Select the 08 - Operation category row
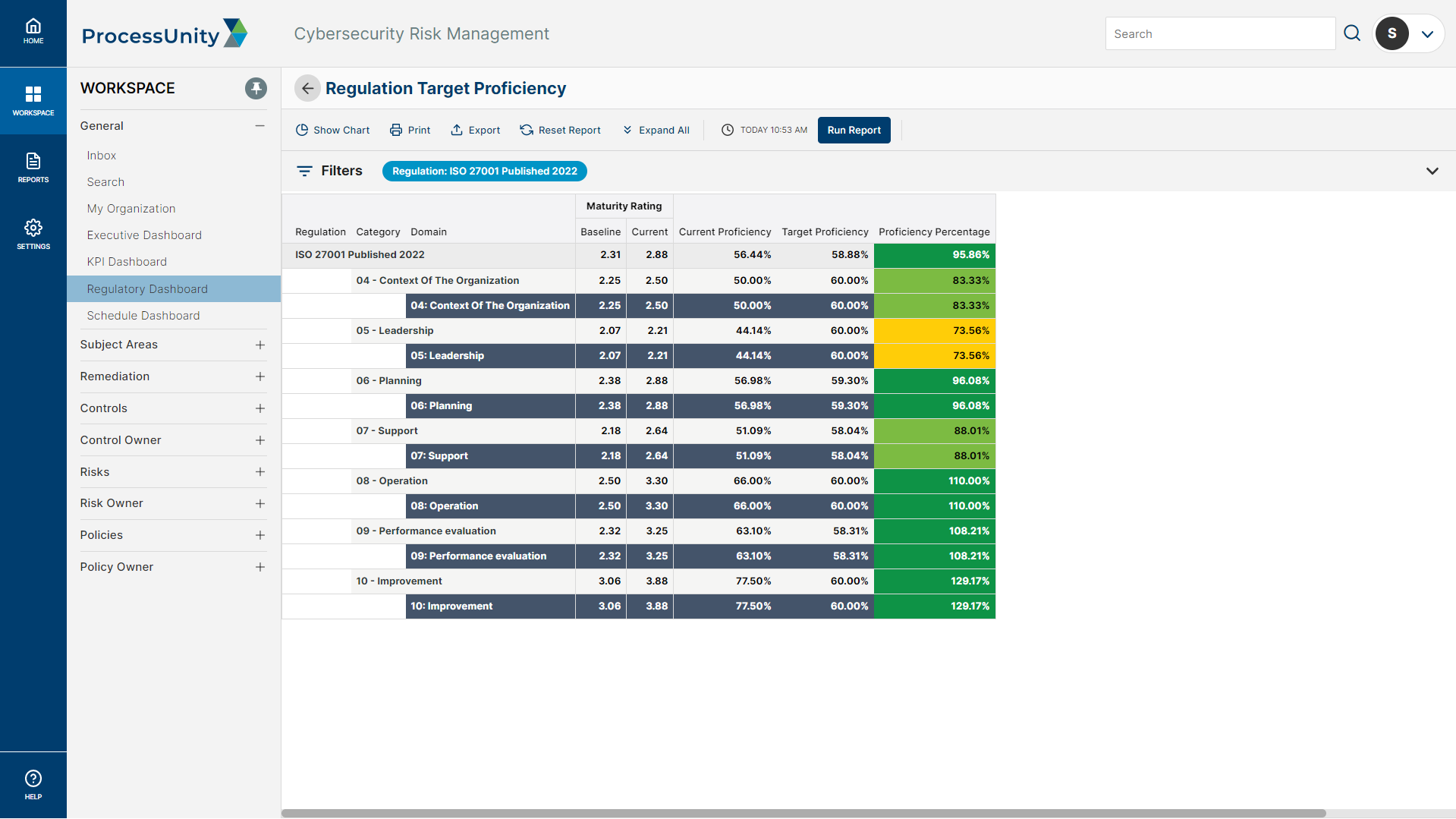1456x819 pixels. click(x=638, y=480)
